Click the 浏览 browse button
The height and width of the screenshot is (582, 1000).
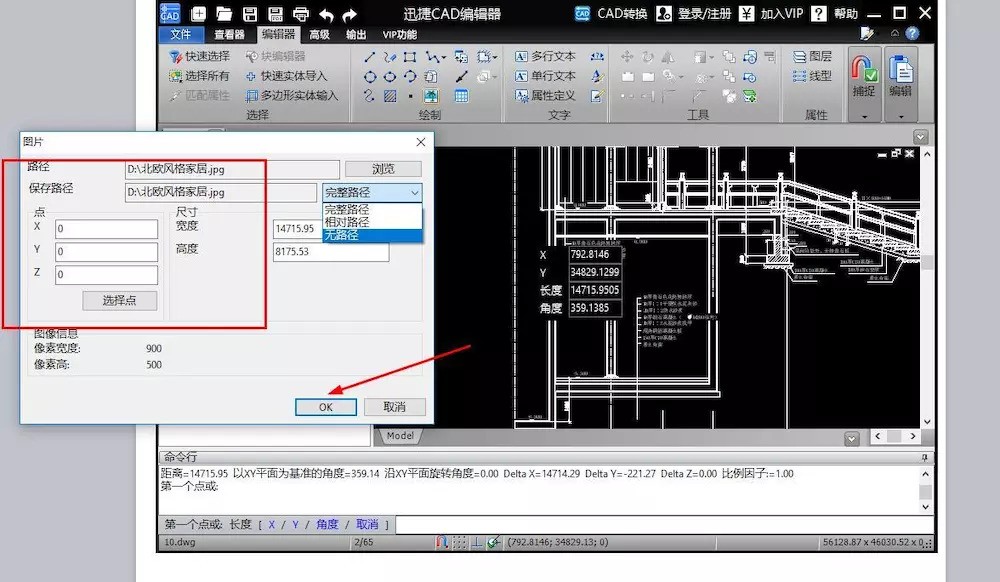tap(383, 169)
